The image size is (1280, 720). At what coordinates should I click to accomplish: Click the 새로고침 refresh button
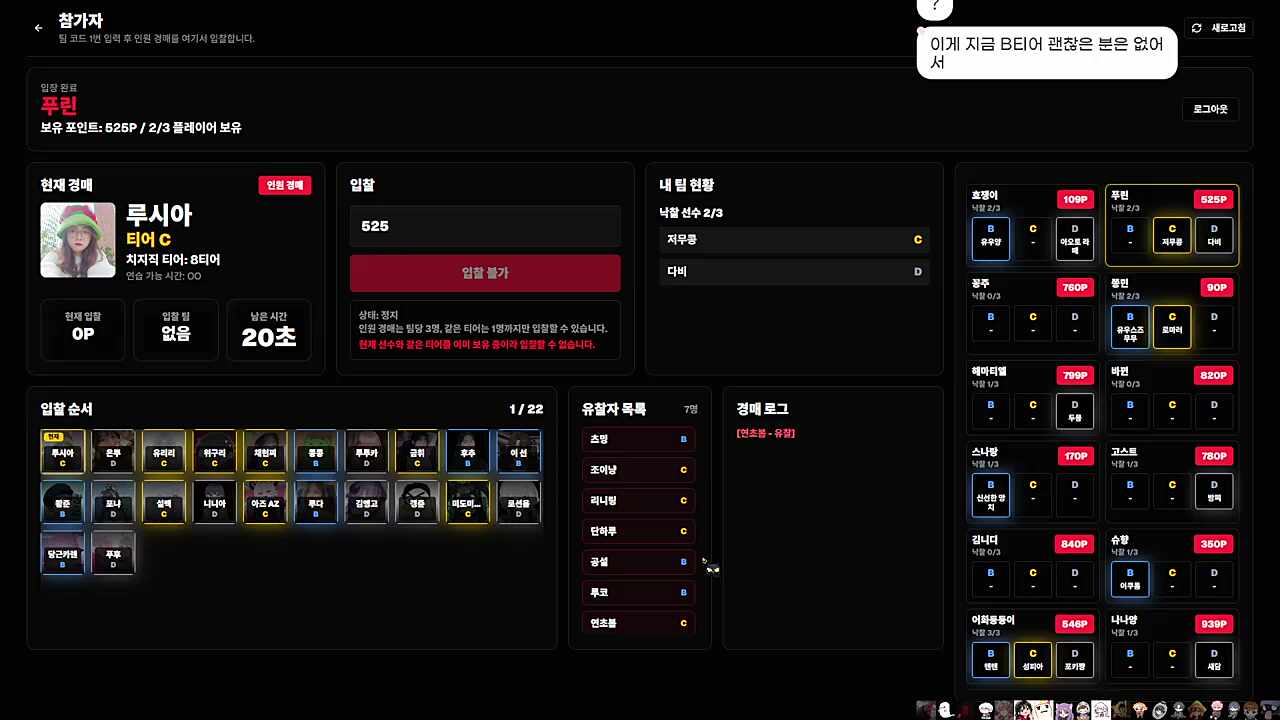(x=1218, y=28)
